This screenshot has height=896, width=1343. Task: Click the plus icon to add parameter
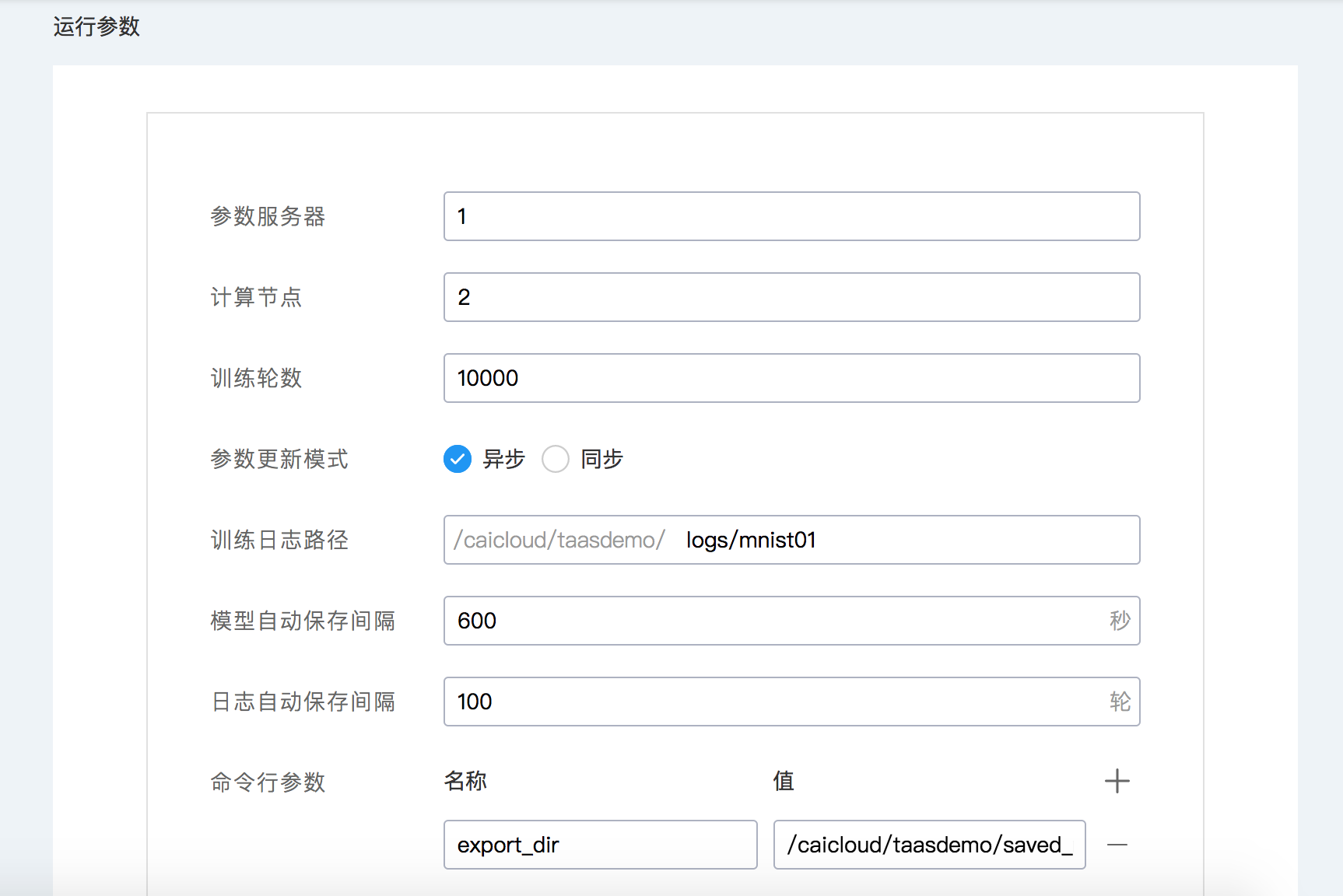point(1117,781)
